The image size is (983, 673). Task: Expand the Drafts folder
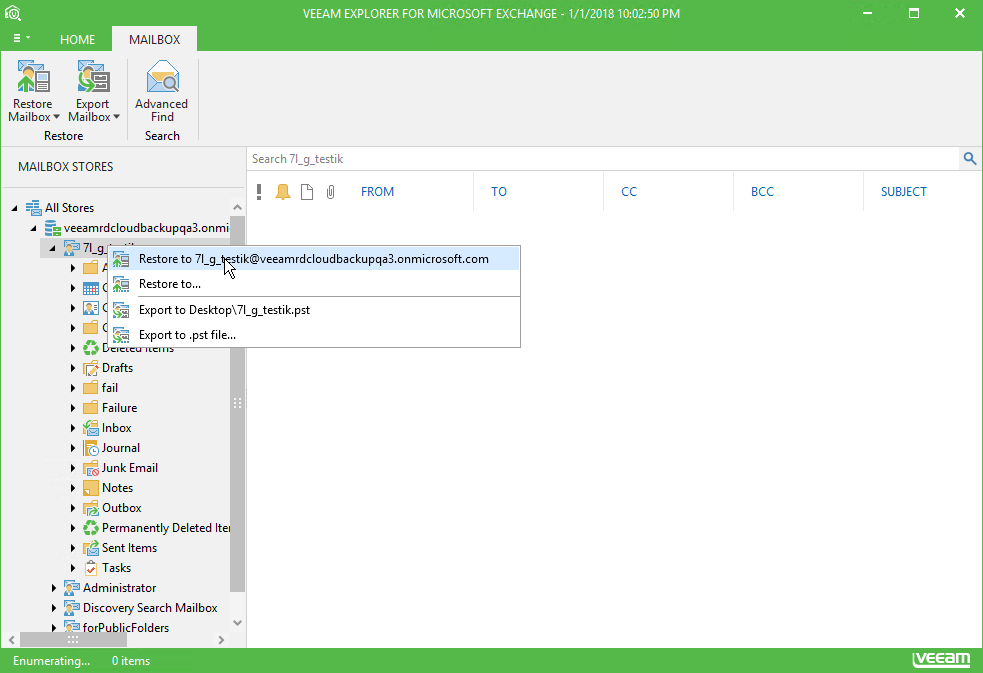point(73,368)
